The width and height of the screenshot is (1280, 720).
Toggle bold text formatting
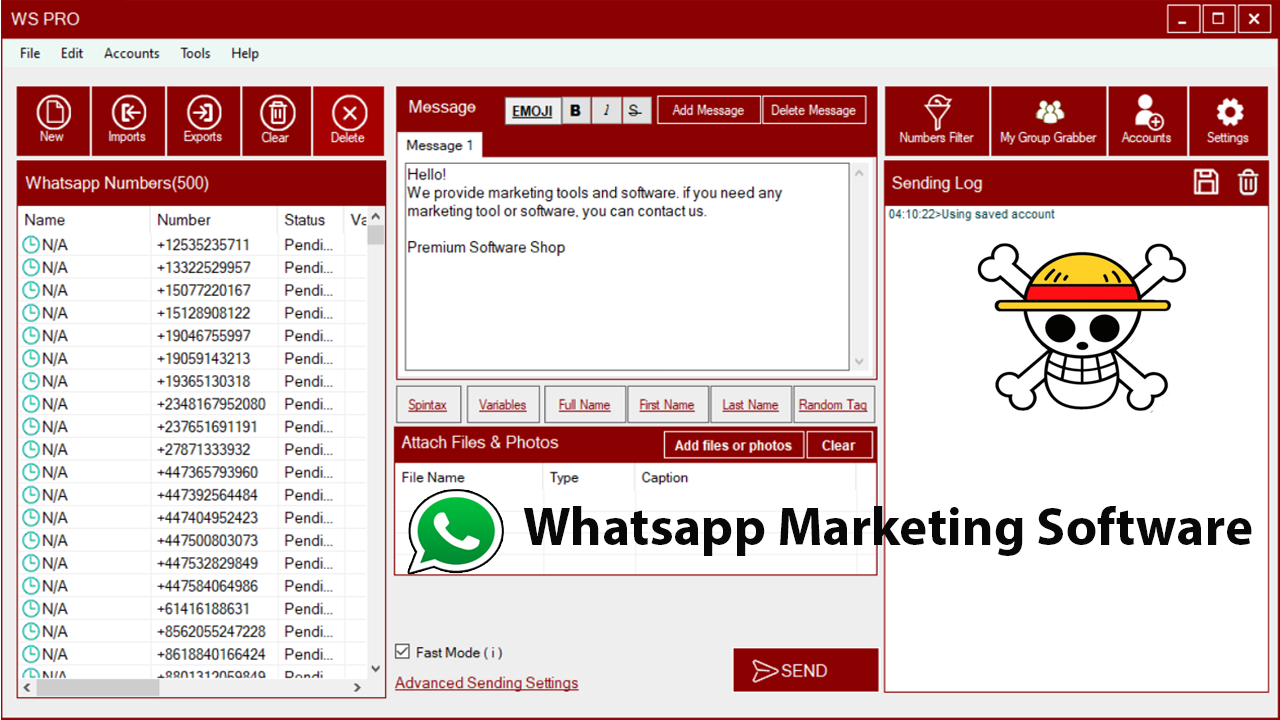(x=575, y=111)
